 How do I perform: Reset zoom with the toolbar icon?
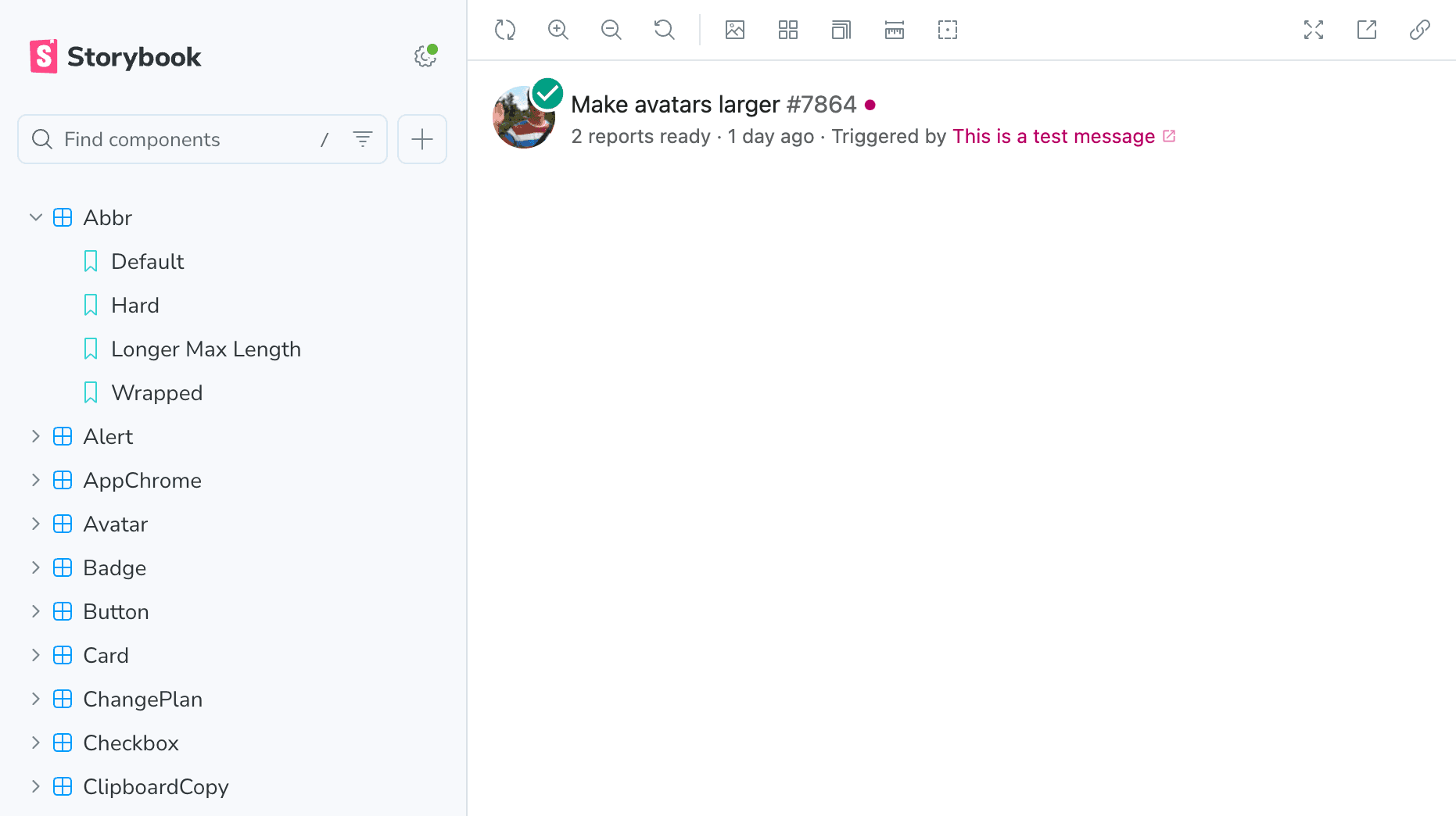point(665,30)
